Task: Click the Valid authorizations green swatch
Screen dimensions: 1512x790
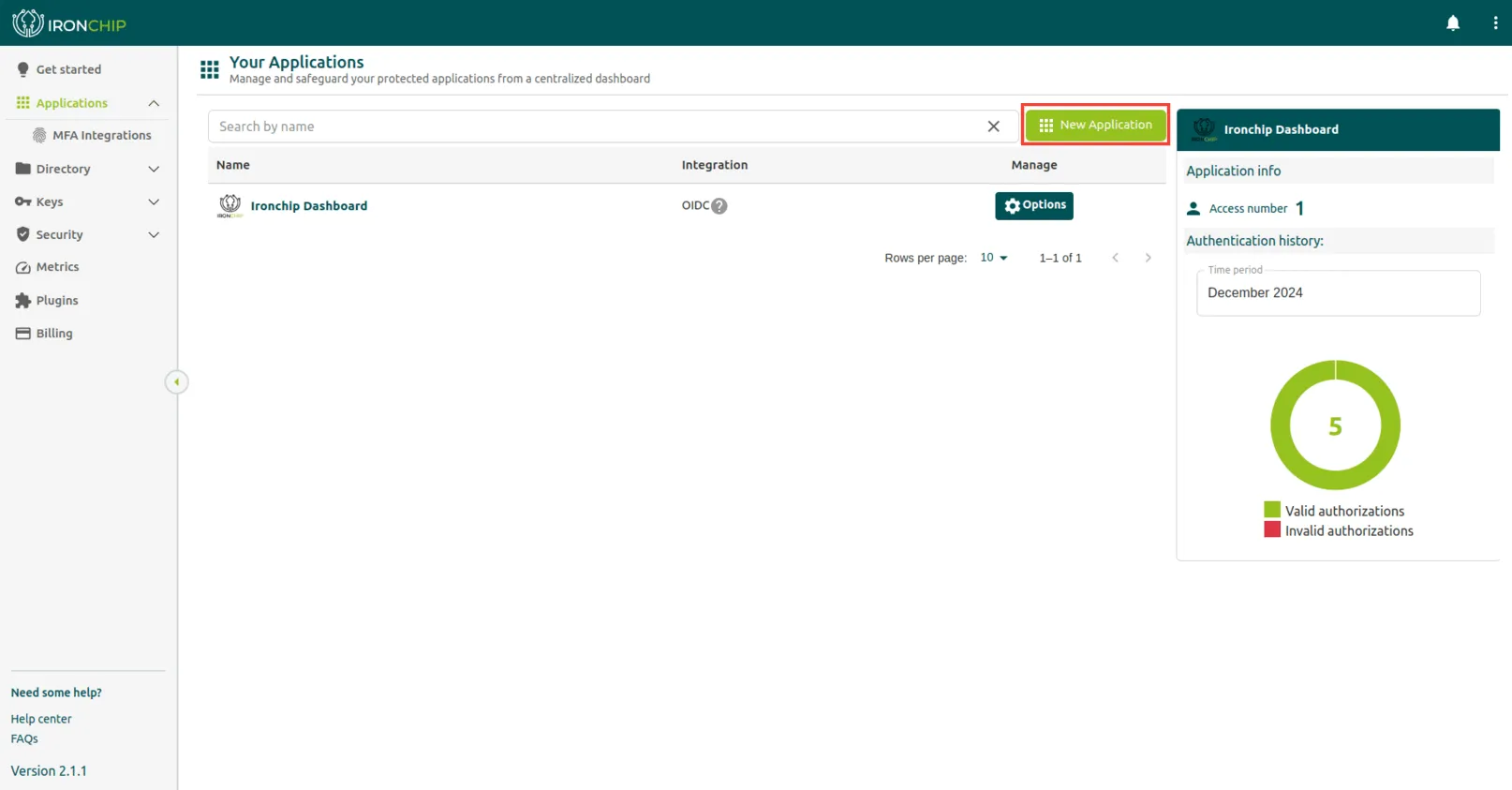Action: point(1271,510)
